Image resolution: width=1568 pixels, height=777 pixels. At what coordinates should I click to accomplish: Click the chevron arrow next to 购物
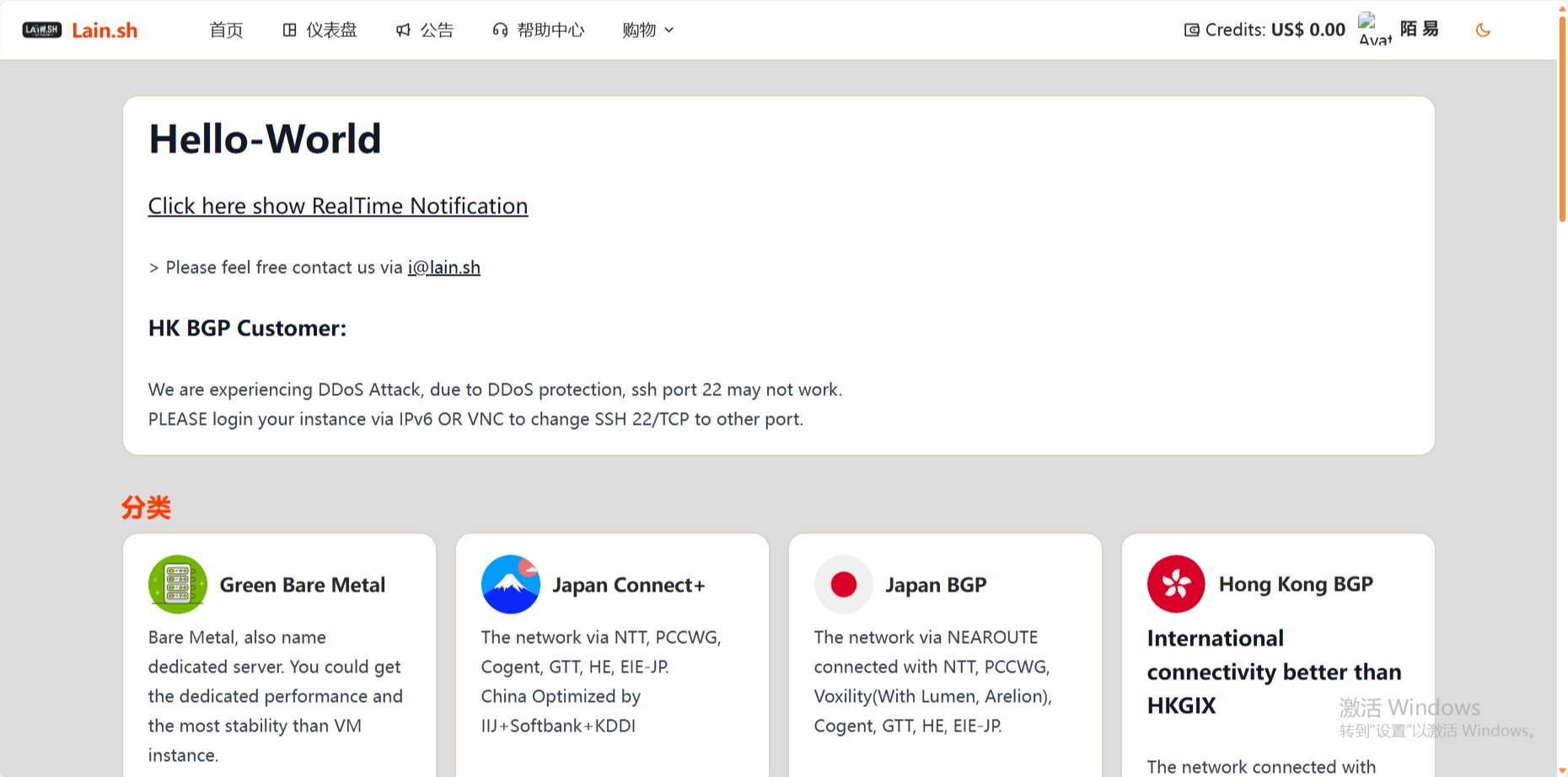coord(669,30)
